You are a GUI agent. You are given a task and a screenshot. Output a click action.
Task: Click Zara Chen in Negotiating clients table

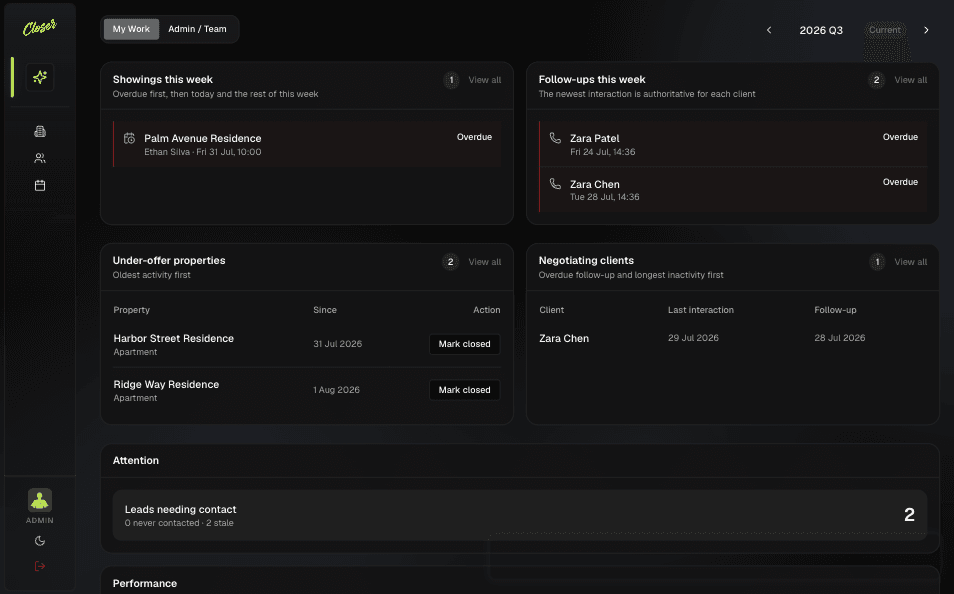[x=564, y=338]
